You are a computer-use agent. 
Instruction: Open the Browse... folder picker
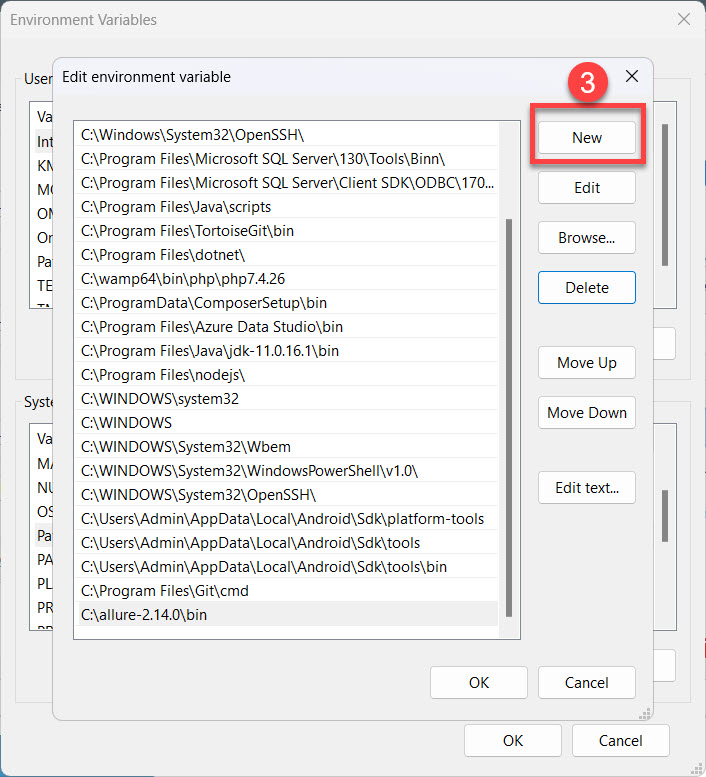point(586,238)
